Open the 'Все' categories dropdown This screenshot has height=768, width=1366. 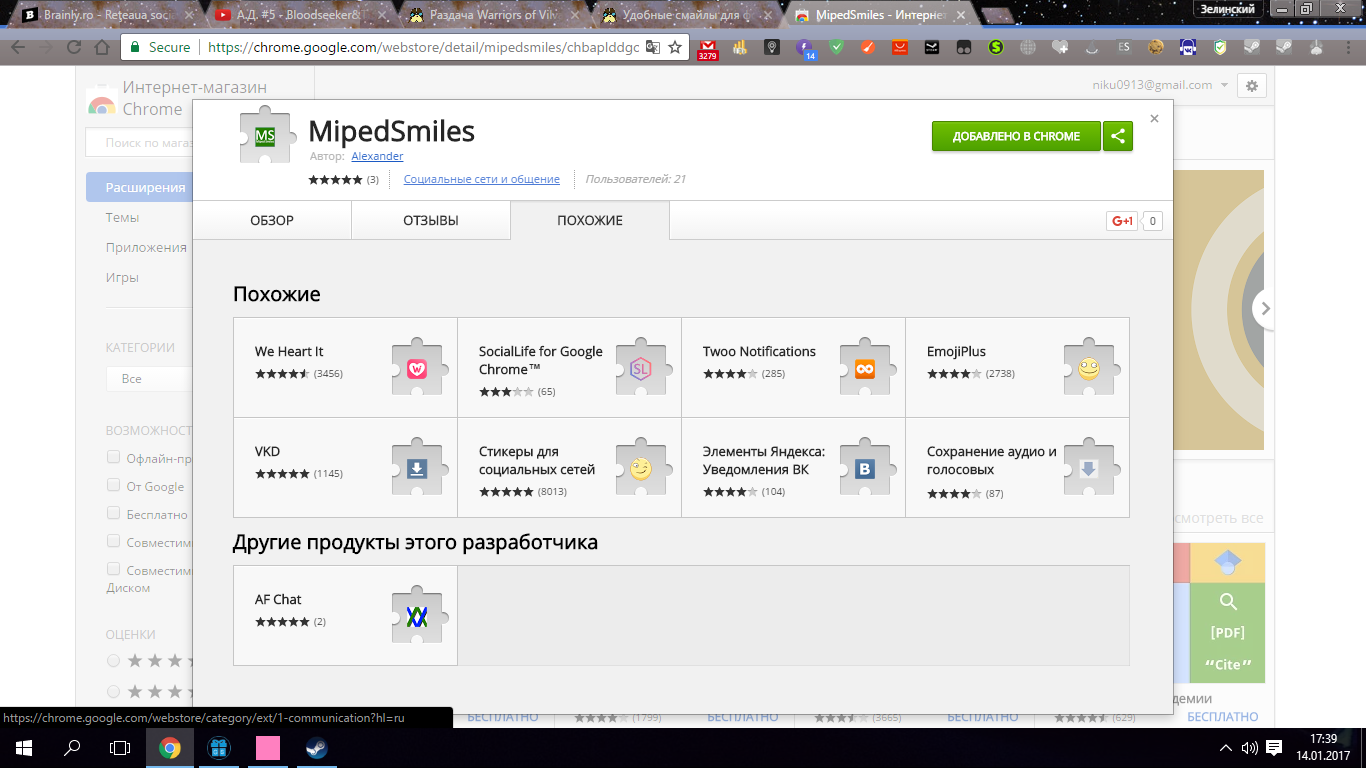[149, 379]
